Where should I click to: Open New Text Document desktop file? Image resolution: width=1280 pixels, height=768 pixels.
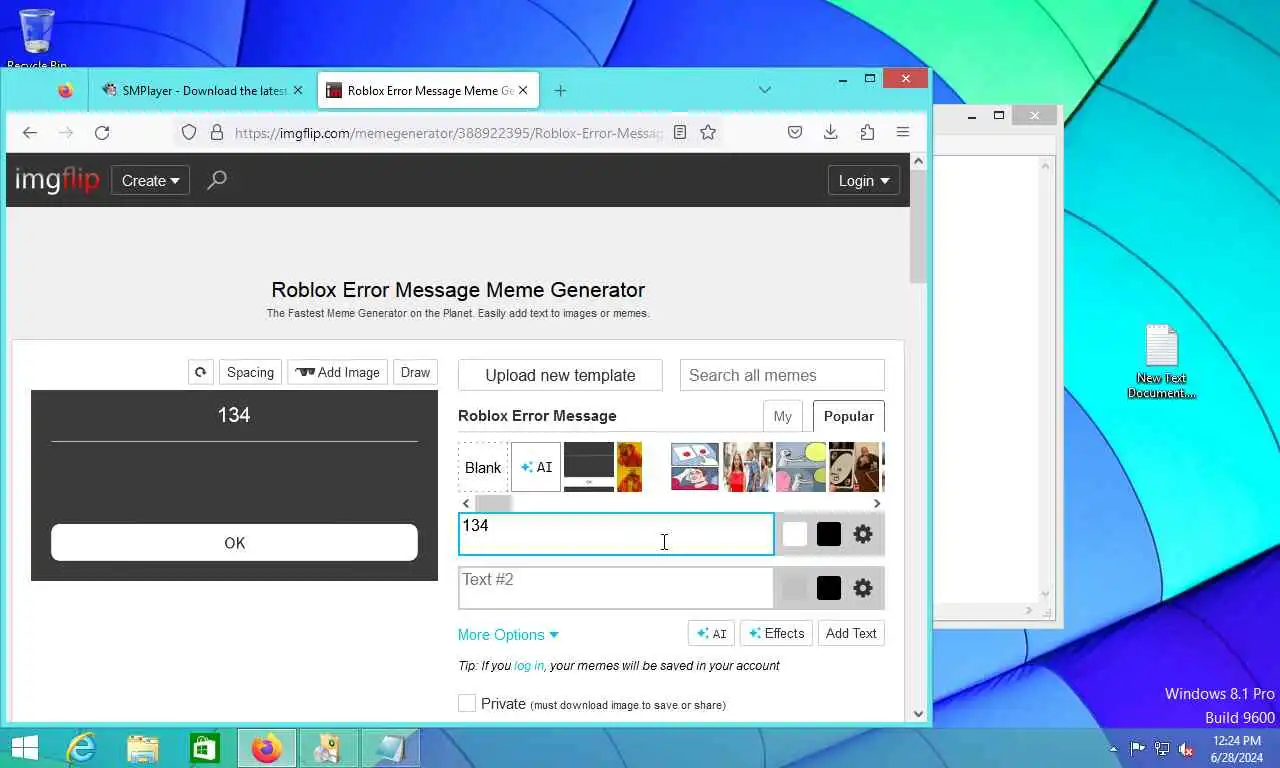[x=1162, y=361]
